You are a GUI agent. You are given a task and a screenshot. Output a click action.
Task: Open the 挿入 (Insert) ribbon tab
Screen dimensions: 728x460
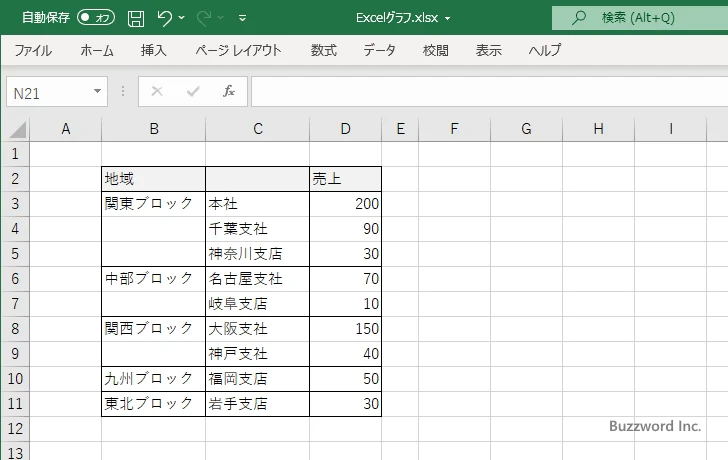coord(153,50)
